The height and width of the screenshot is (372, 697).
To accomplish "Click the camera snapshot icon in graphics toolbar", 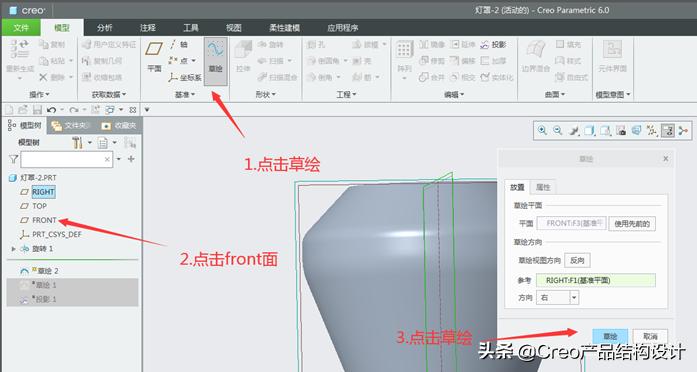I will click(x=621, y=130).
